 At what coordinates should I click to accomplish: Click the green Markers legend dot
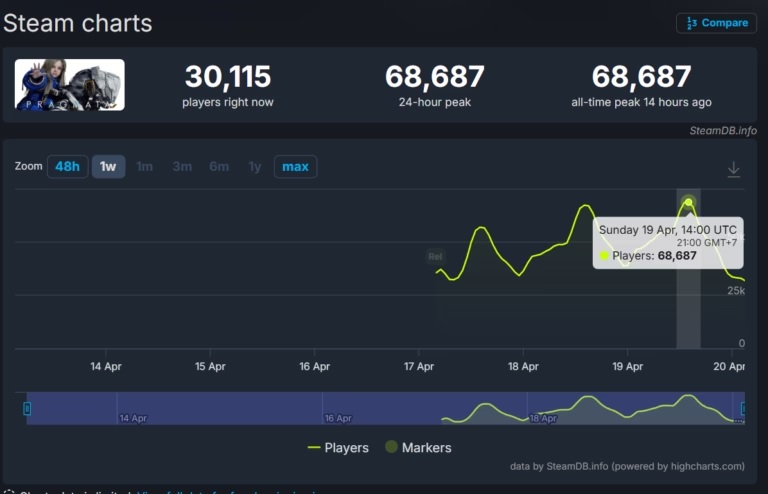pos(391,447)
